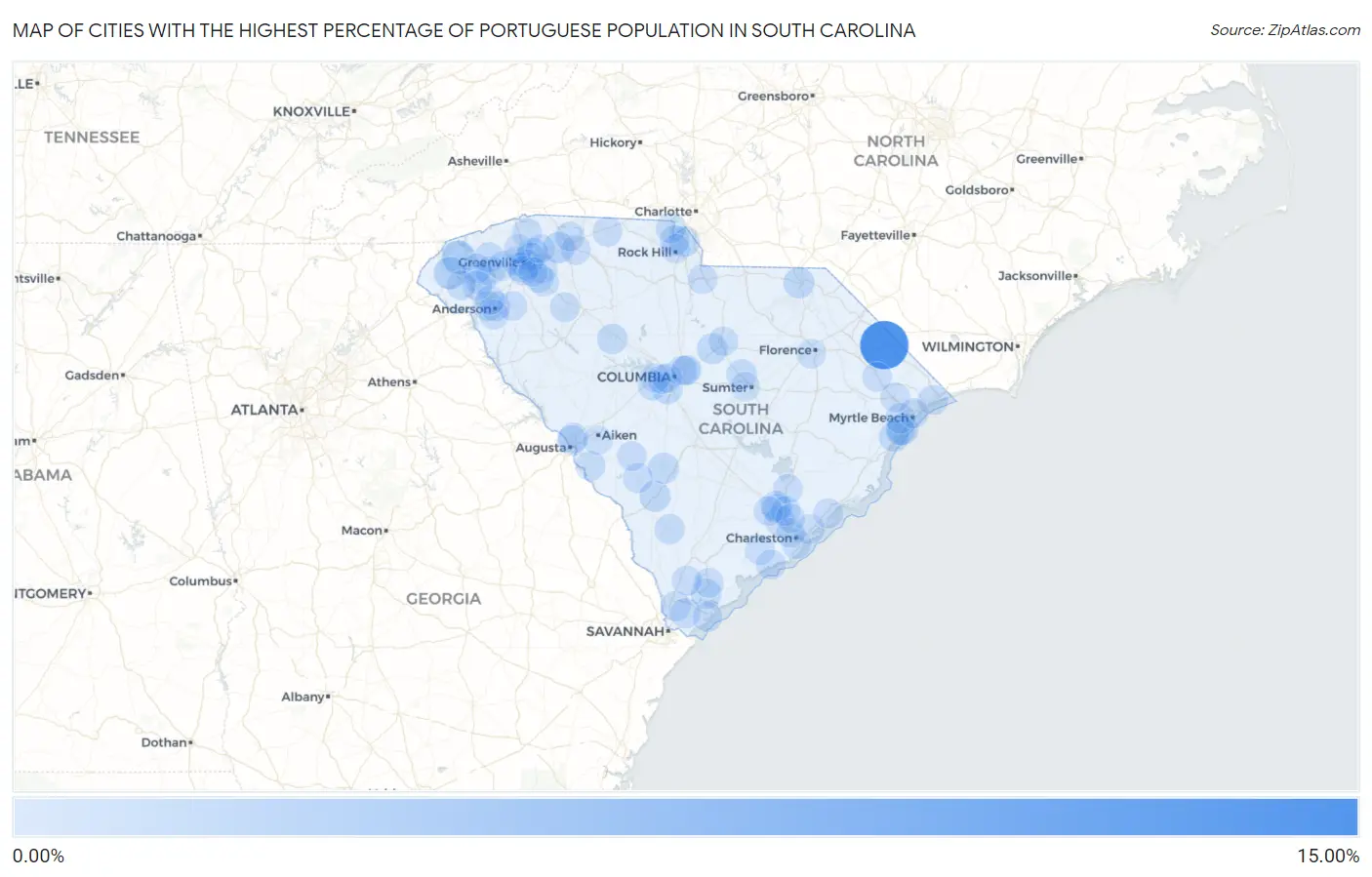Click the Anderson city label
Viewport: 1372px width, 877px height.
tap(464, 308)
